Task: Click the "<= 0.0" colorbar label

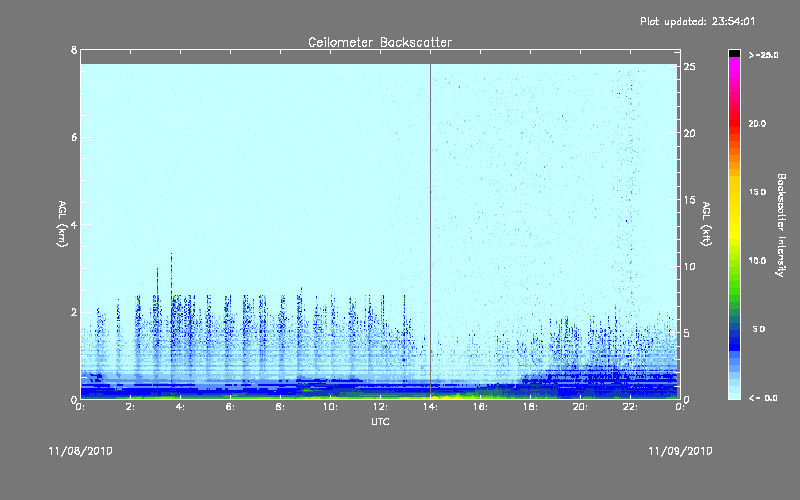Action: point(763,397)
